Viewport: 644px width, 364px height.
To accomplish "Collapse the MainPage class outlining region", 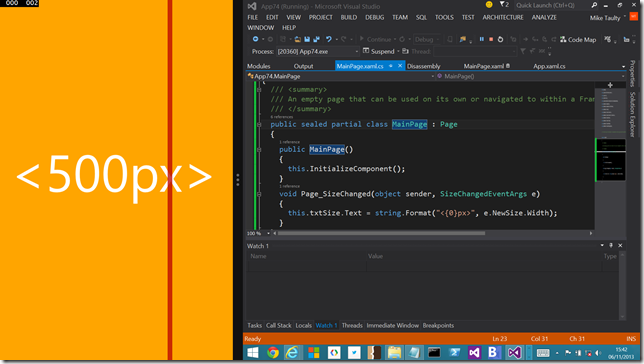I will (259, 124).
